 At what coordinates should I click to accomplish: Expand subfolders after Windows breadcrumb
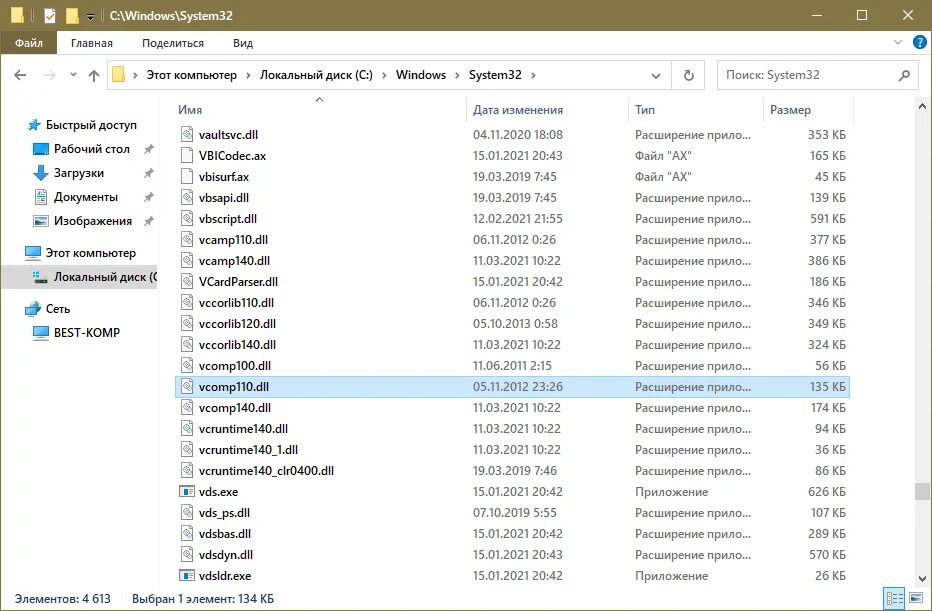click(457, 75)
